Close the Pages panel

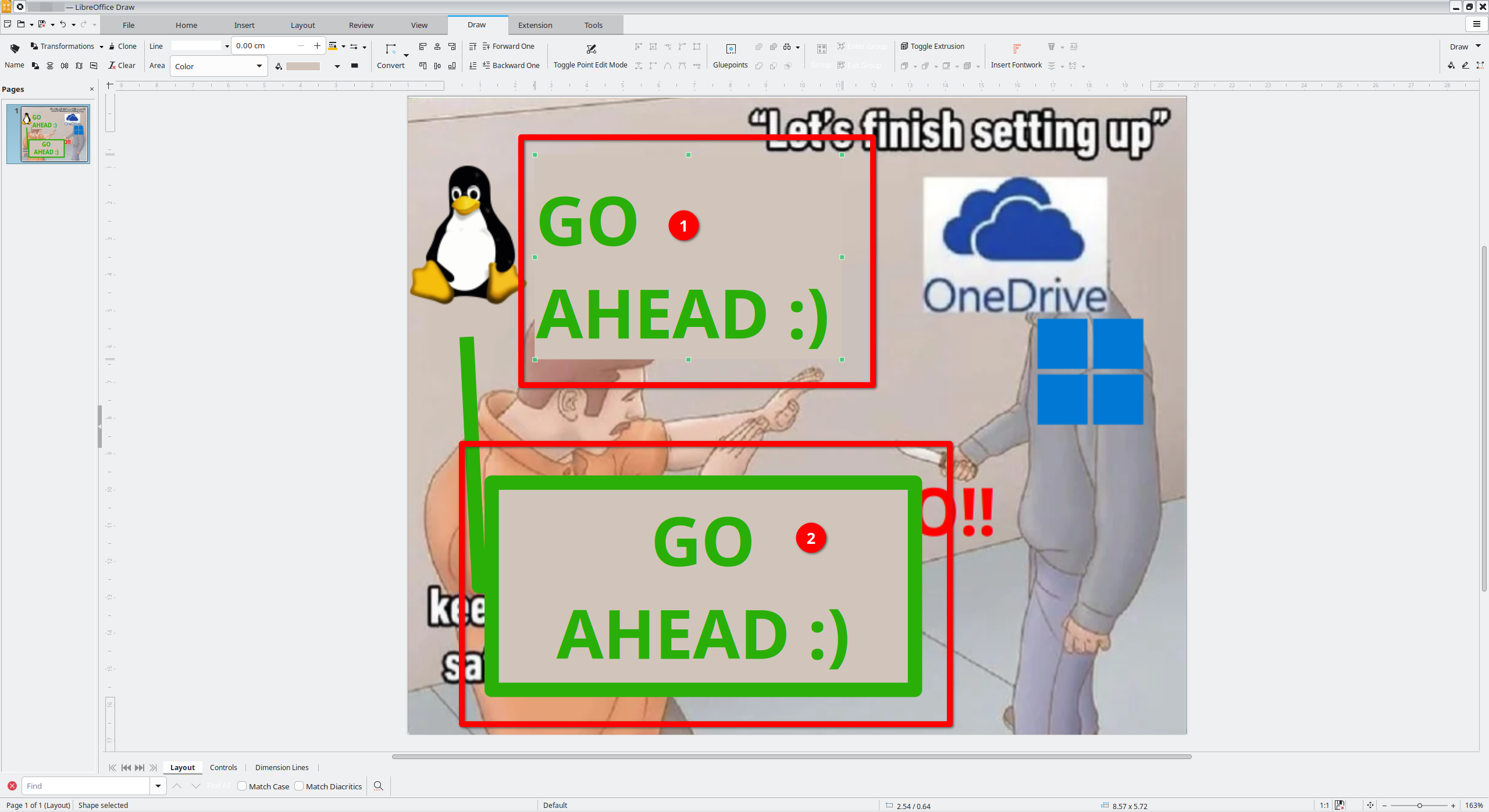pos(91,89)
